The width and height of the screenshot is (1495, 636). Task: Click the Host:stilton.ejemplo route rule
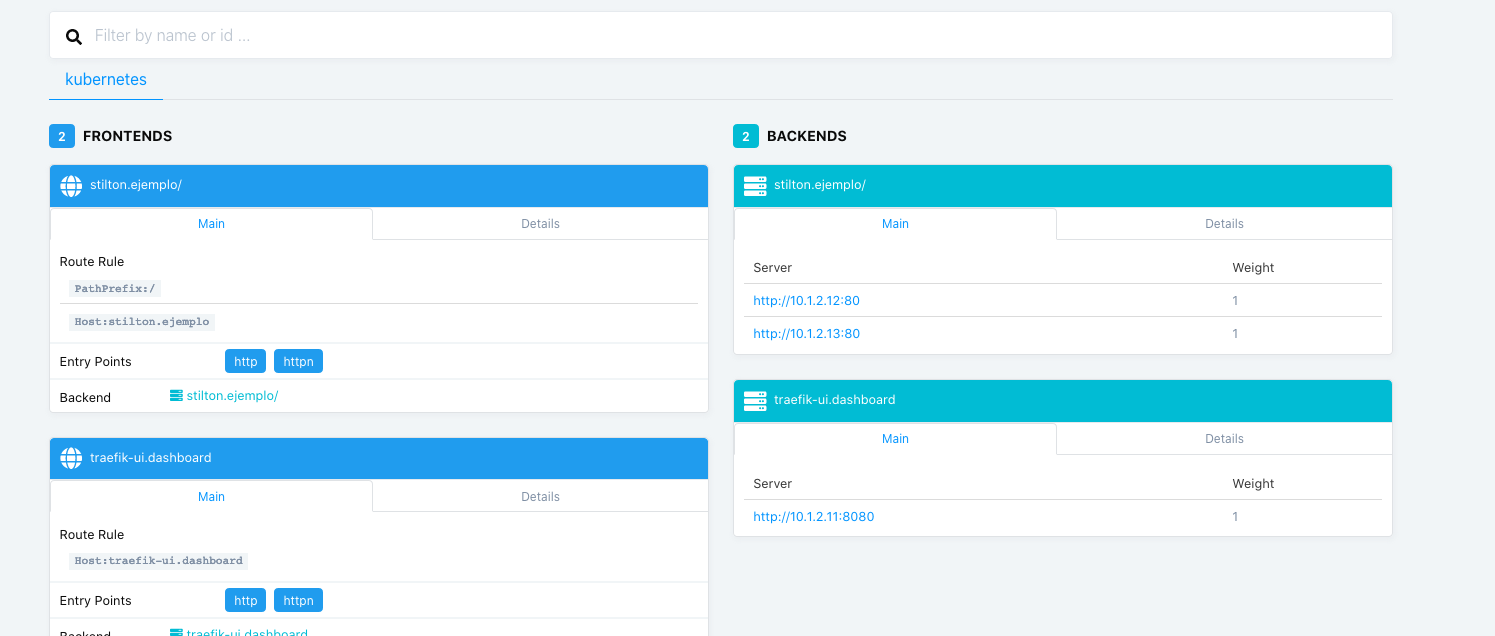tap(141, 322)
